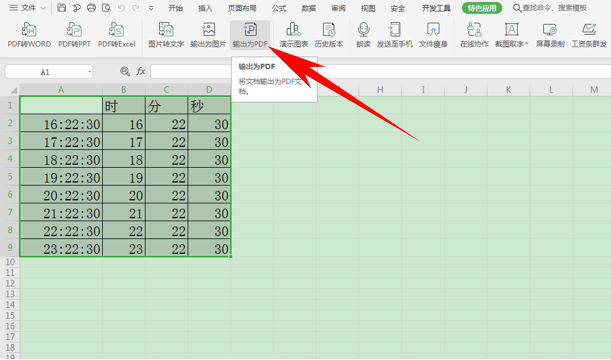Viewport: 611px width, 360px height.
Task: Open the 历史版本 history icon
Action: pyautogui.click(x=329, y=35)
